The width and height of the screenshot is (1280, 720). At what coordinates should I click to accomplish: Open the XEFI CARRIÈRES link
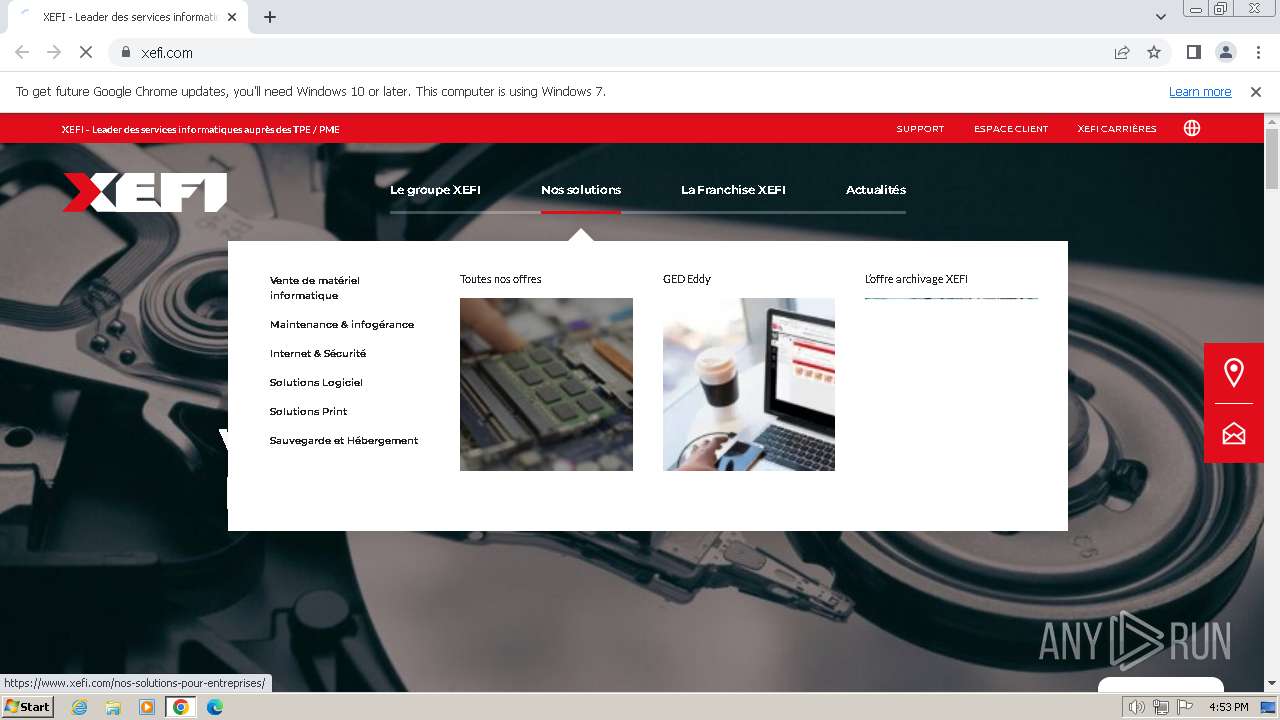point(1117,129)
